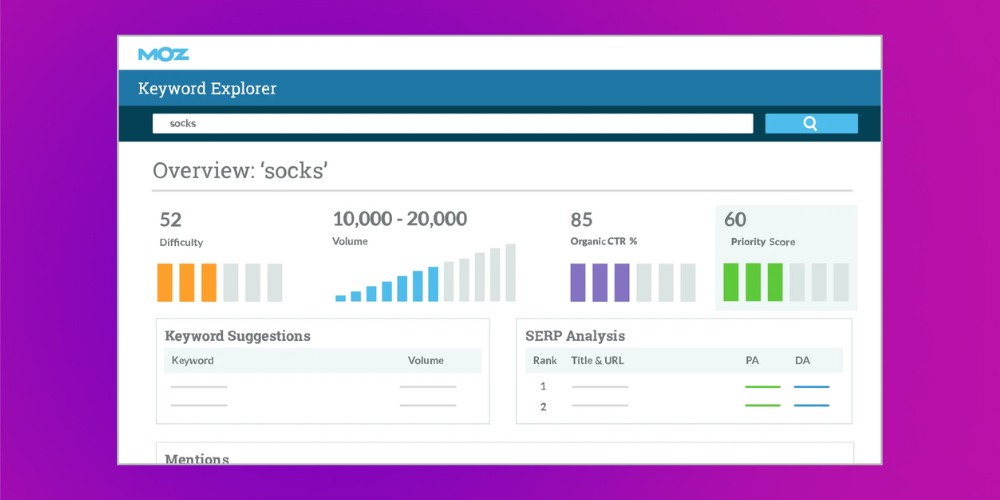Click the Priority Score value 60
The image size is (1000, 500).
[735, 220]
